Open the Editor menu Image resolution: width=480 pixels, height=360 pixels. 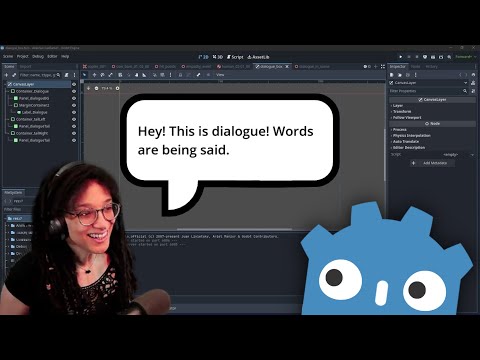click(x=52, y=56)
